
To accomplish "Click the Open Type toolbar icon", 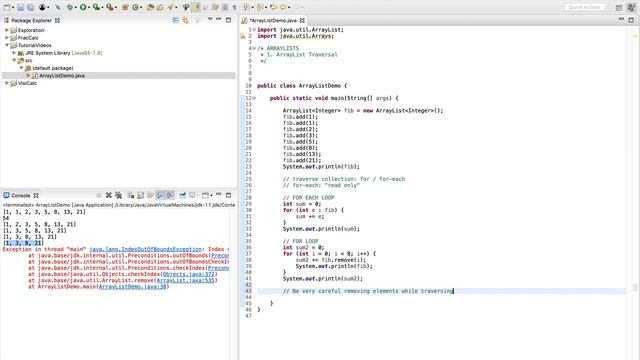I will [x=150, y=7].
